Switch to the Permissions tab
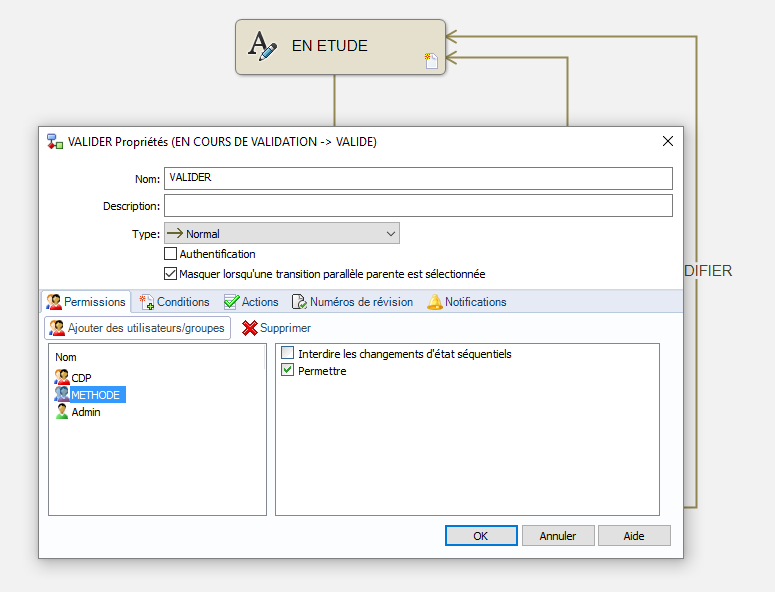The height and width of the screenshot is (592, 775). pyautogui.click(x=86, y=302)
